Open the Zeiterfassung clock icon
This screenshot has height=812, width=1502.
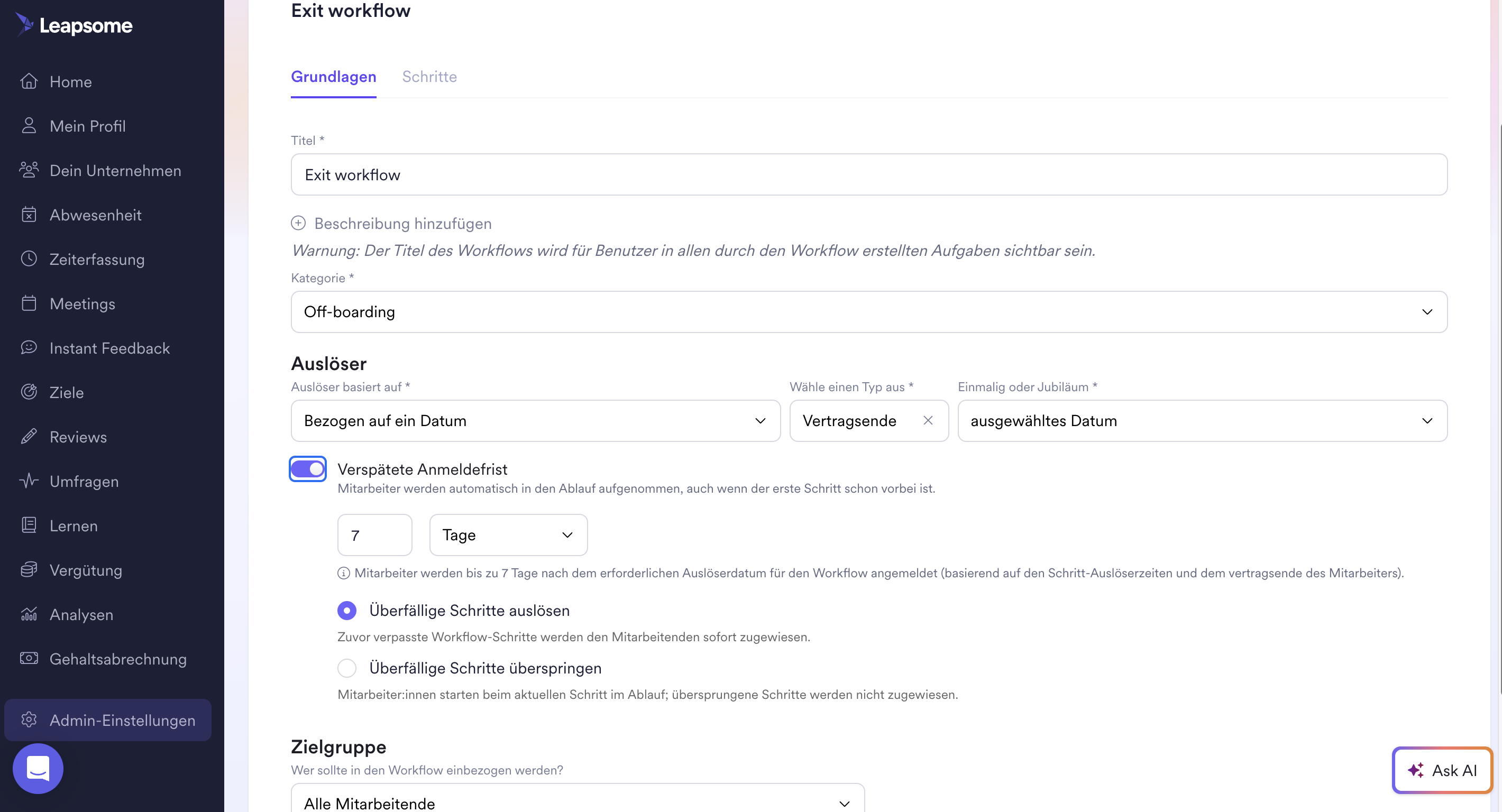(29, 259)
